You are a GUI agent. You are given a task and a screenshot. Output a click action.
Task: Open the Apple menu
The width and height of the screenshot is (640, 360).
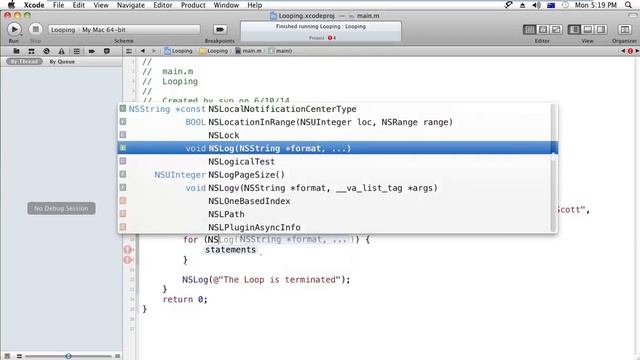(x=11, y=5)
